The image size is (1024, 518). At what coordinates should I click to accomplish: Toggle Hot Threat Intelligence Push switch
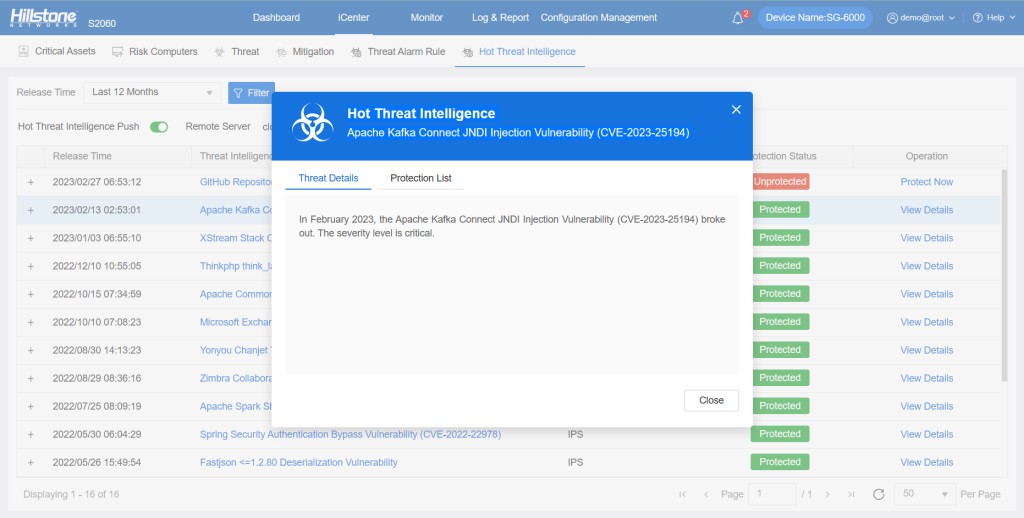[159, 127]
